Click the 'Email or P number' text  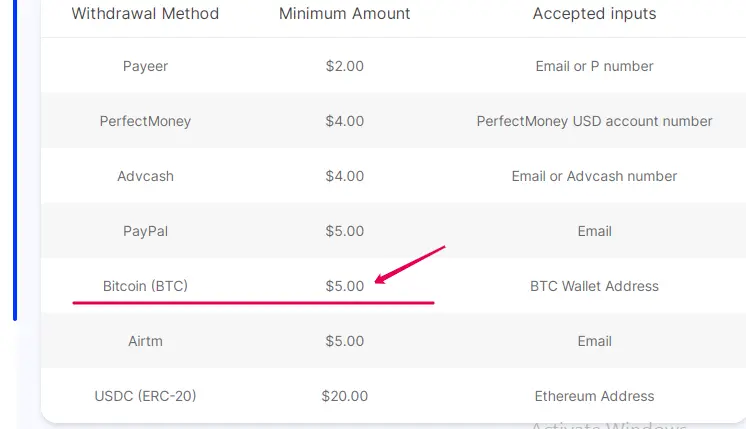tap(594, 66)
